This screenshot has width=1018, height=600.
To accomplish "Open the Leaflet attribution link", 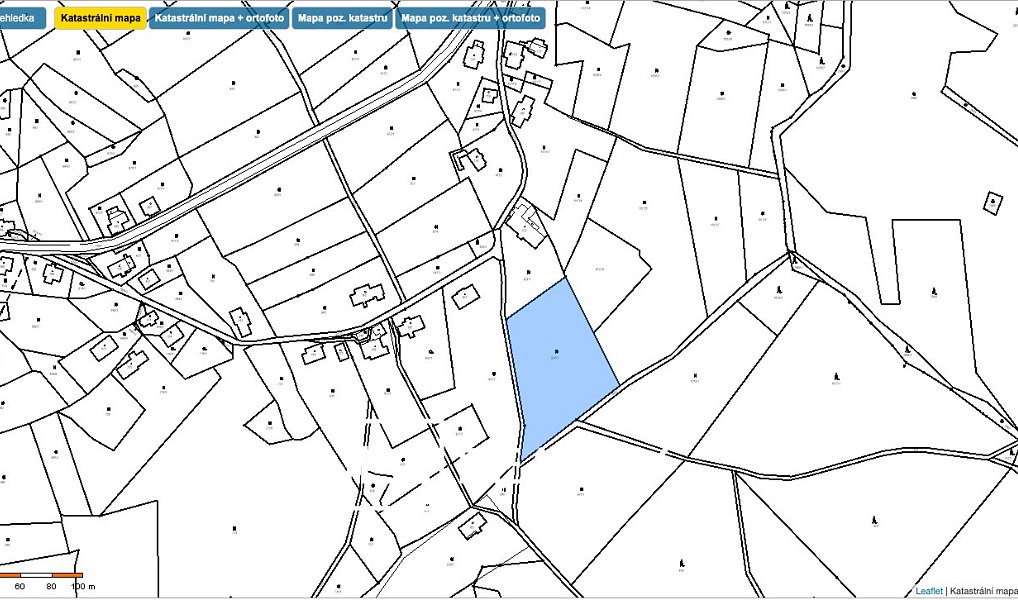I will point(928,591).
